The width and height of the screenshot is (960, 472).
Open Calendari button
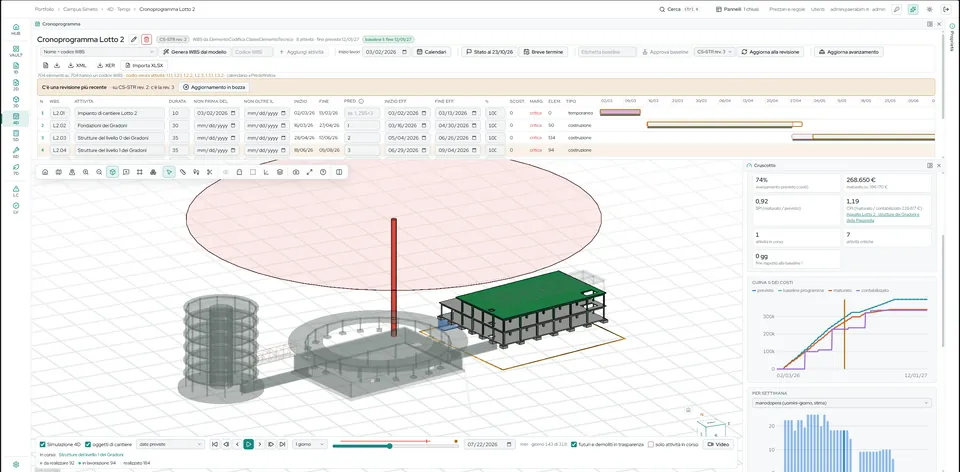[x=432, y=52]
